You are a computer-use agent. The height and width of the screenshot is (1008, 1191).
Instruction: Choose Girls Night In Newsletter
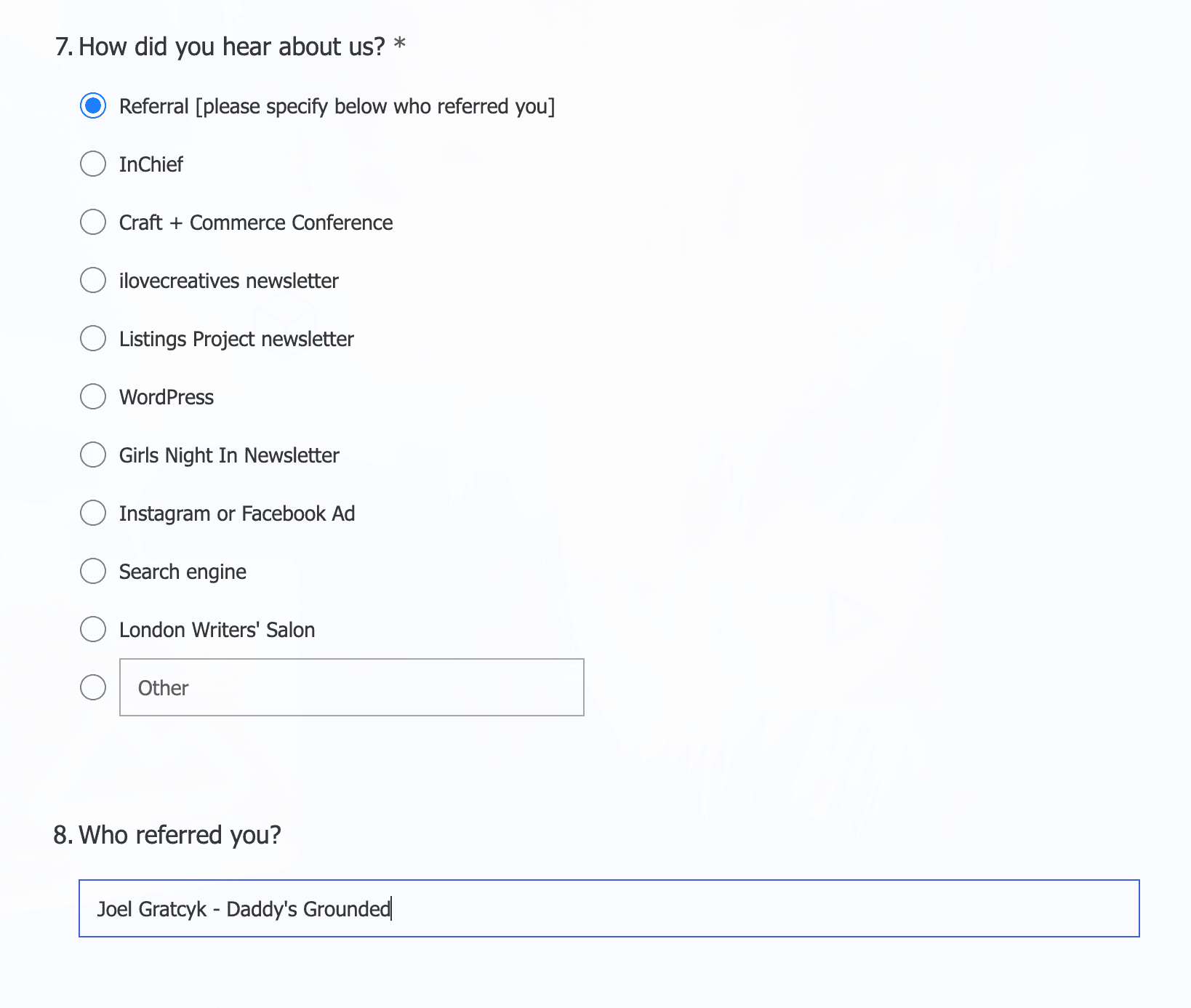[93, 455]
